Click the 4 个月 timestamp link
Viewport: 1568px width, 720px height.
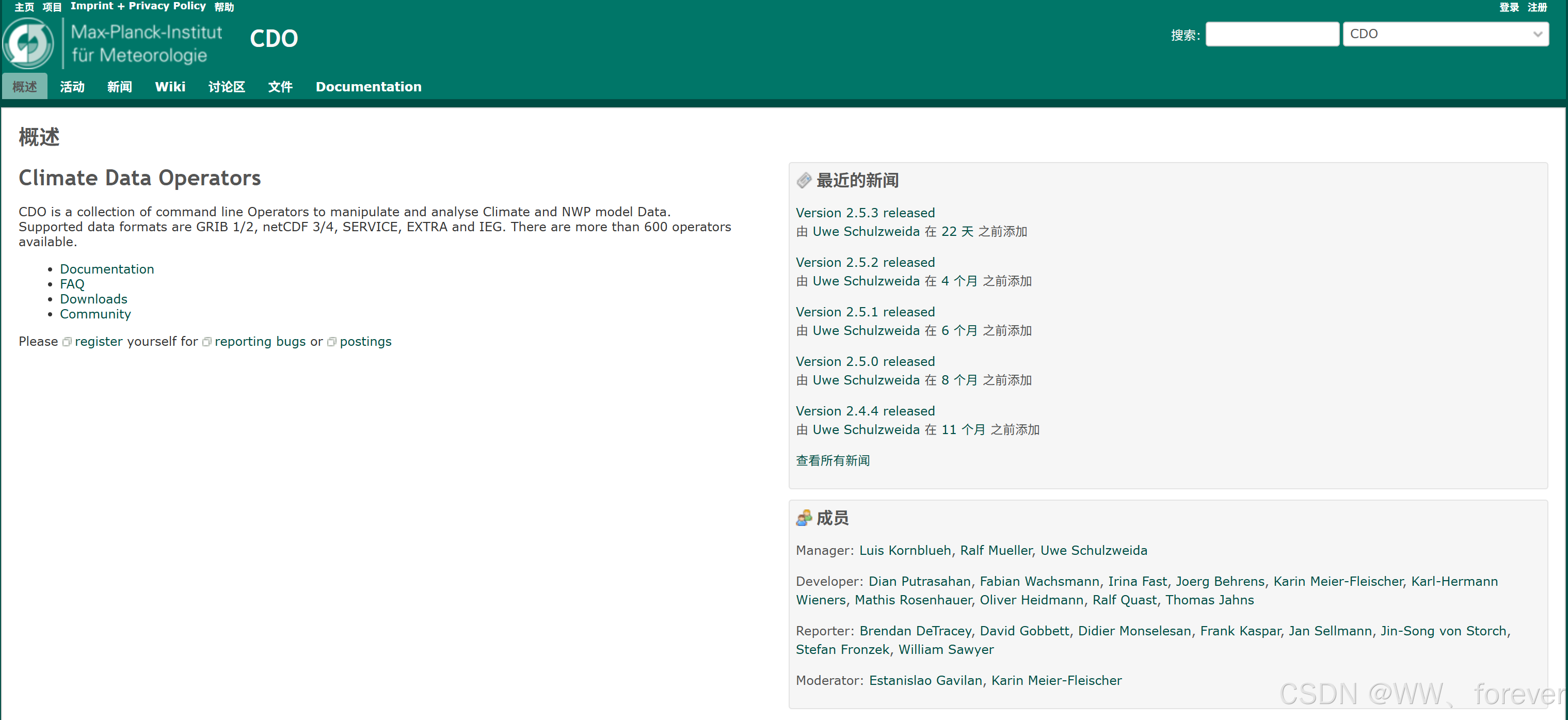coord(959,281)
